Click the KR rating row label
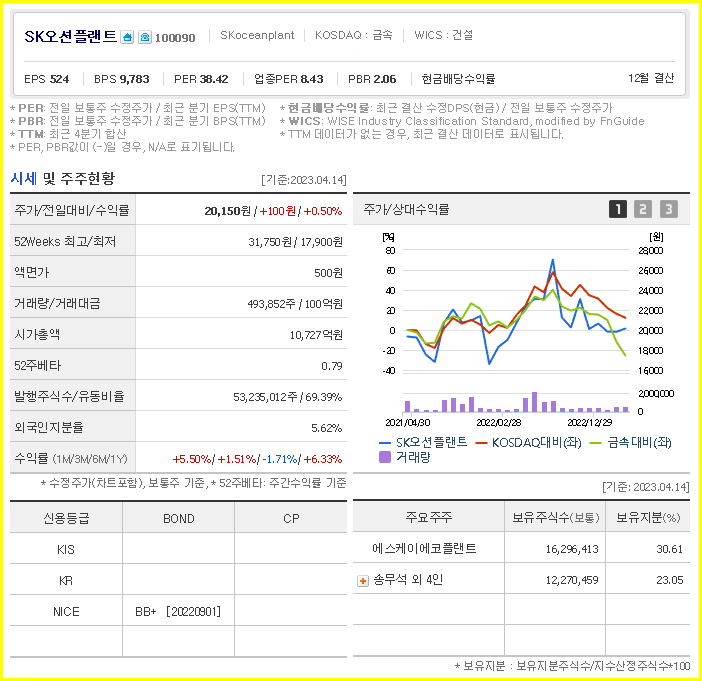This screenshot has height=681, width=702. click(66, 581)
